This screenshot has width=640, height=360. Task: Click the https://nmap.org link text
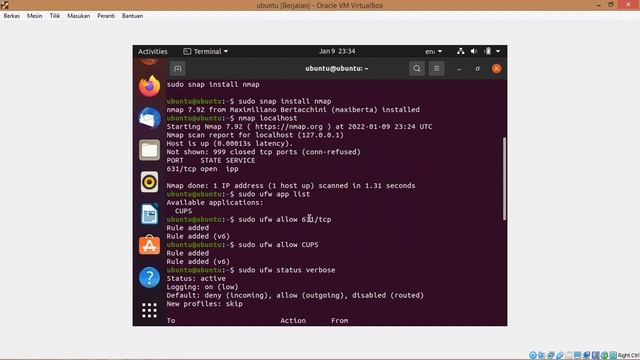pos(289,127)
